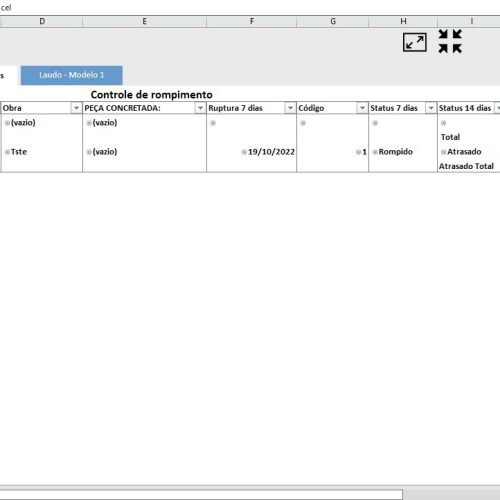Collapse the first (vazio) Obra group
500x500 pixels.
[7, 123]
